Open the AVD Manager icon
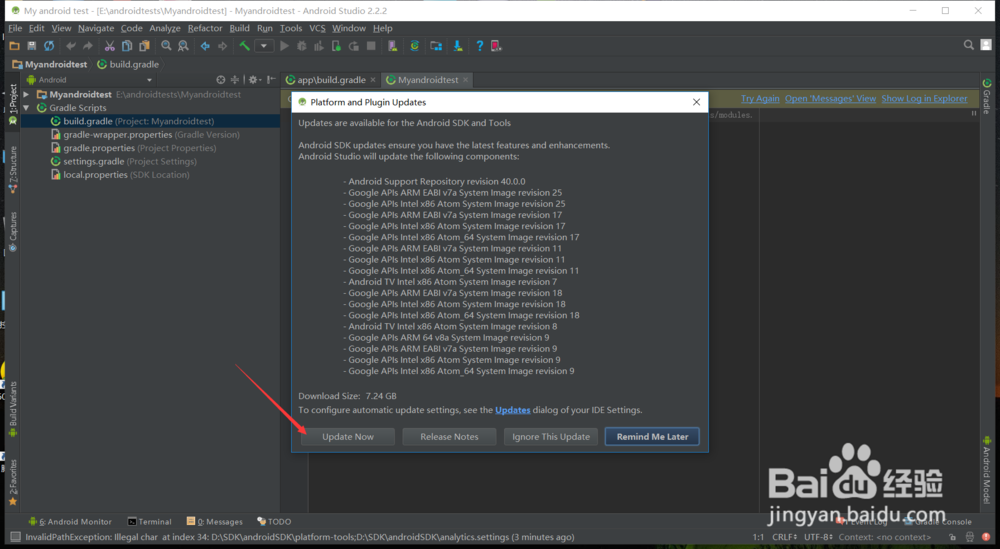1000x549 pixels. 393,46
